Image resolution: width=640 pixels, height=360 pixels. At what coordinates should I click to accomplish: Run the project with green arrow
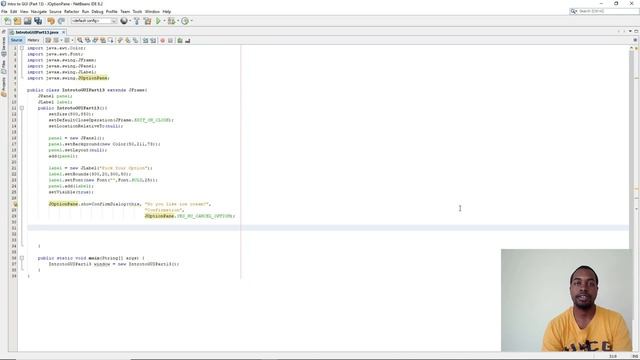[x=158, y=21]
